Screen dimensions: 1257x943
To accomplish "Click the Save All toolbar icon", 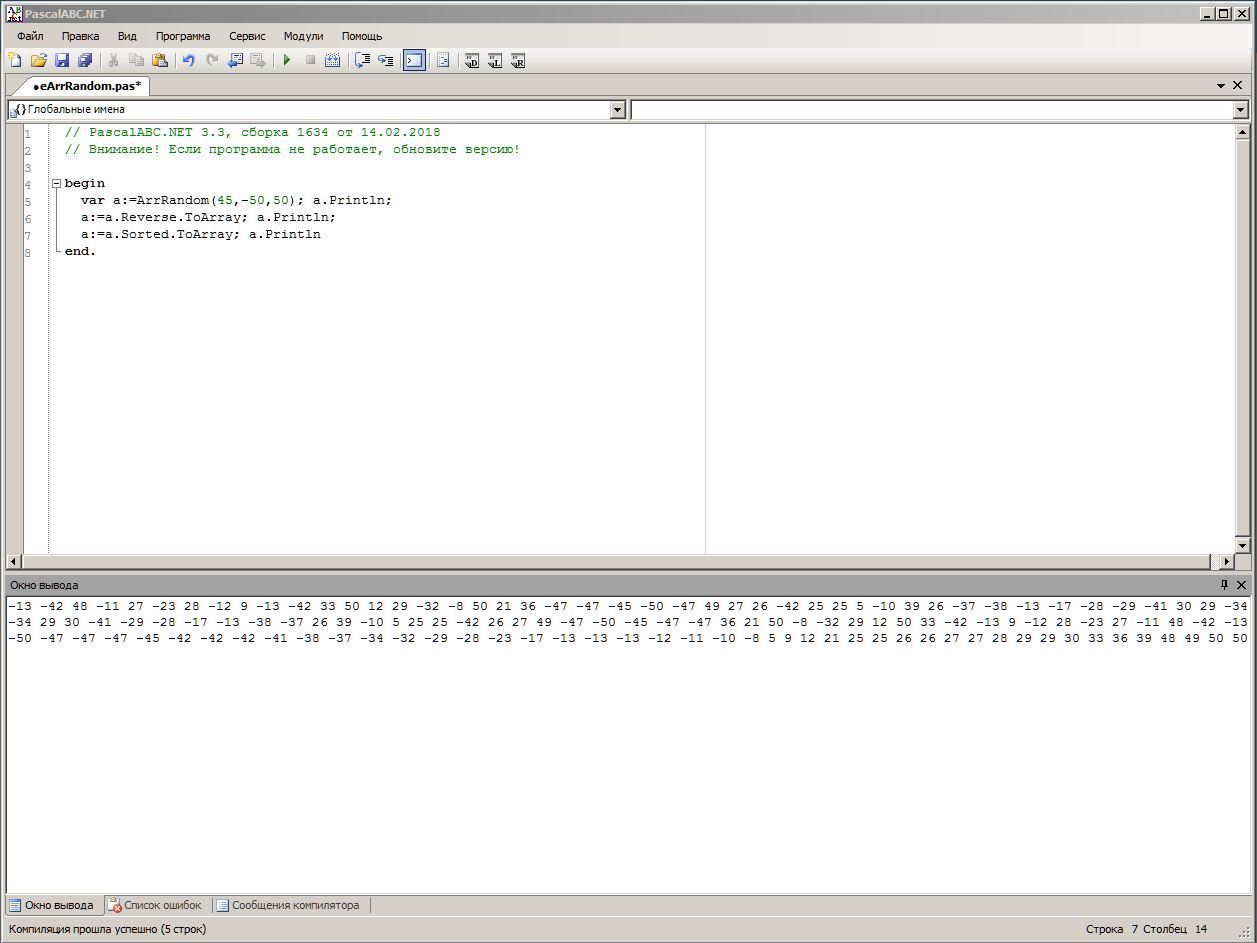I will coord(85,61).
